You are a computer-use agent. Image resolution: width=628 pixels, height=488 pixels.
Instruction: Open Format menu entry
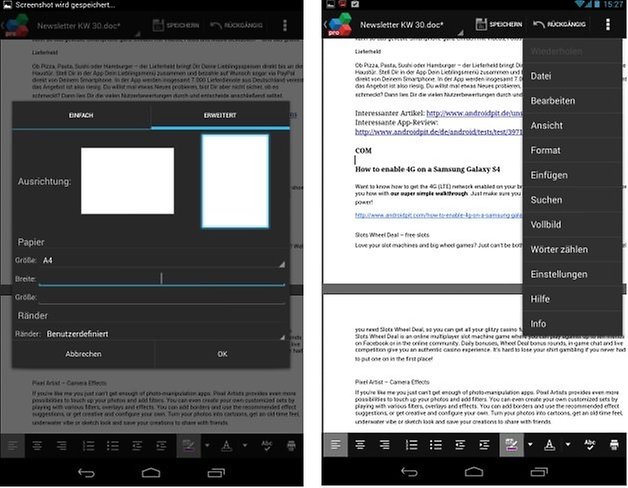point(573,150)
